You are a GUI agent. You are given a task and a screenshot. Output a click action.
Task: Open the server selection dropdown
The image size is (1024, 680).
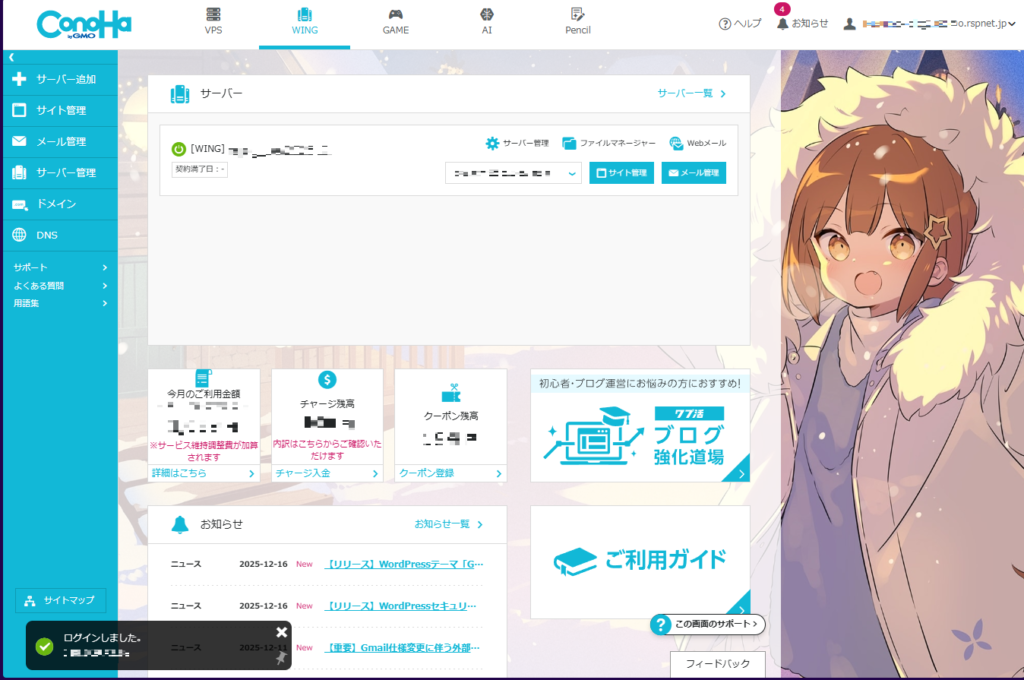point(512,172)
